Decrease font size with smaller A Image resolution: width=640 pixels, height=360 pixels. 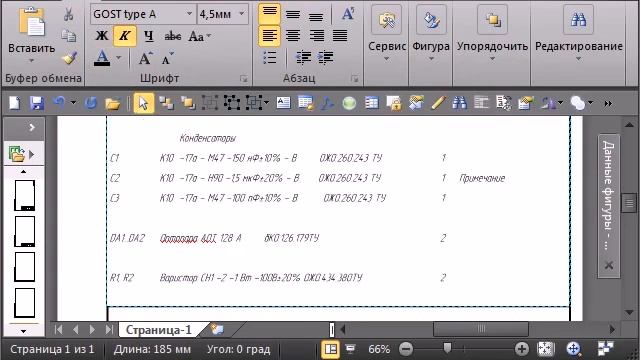coord(167,58)
